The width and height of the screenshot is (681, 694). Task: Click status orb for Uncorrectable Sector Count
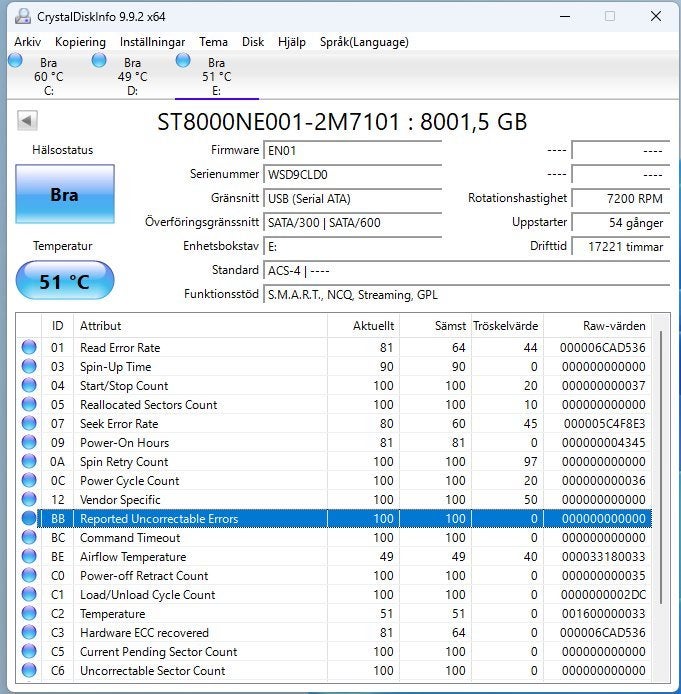pos(29,671)
